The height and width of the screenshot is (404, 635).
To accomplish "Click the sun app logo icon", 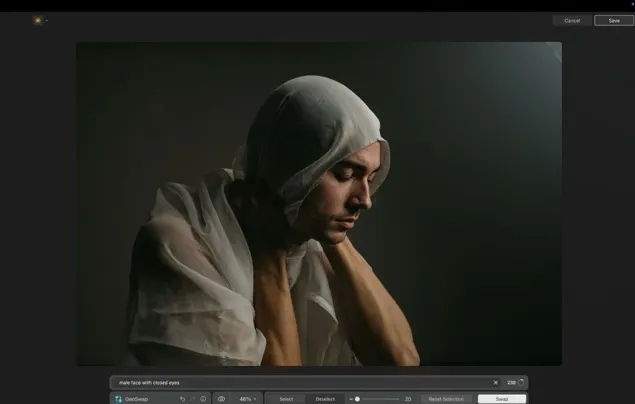I will coord(37,20).
